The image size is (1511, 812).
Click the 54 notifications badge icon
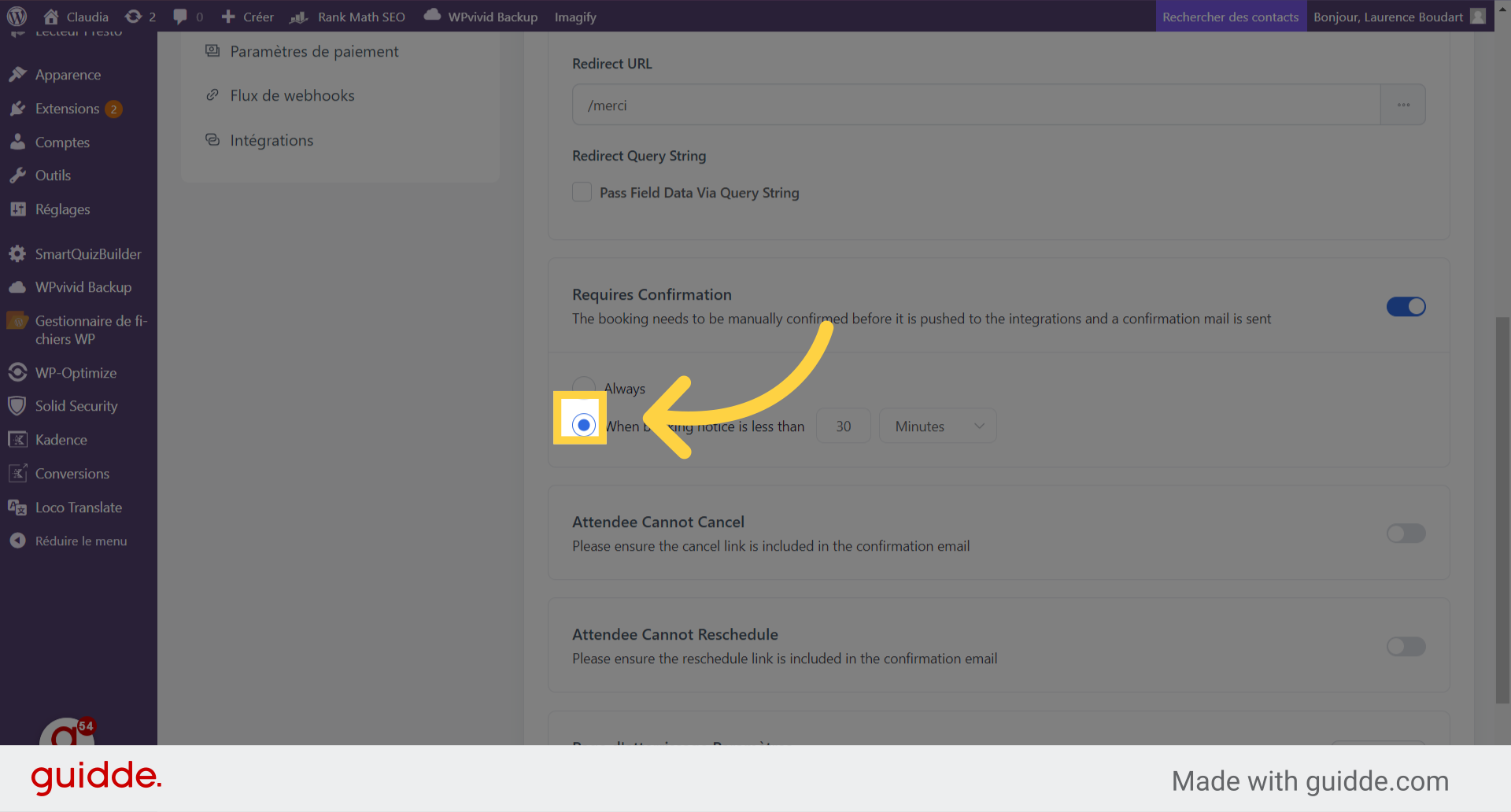coord(86,726)
